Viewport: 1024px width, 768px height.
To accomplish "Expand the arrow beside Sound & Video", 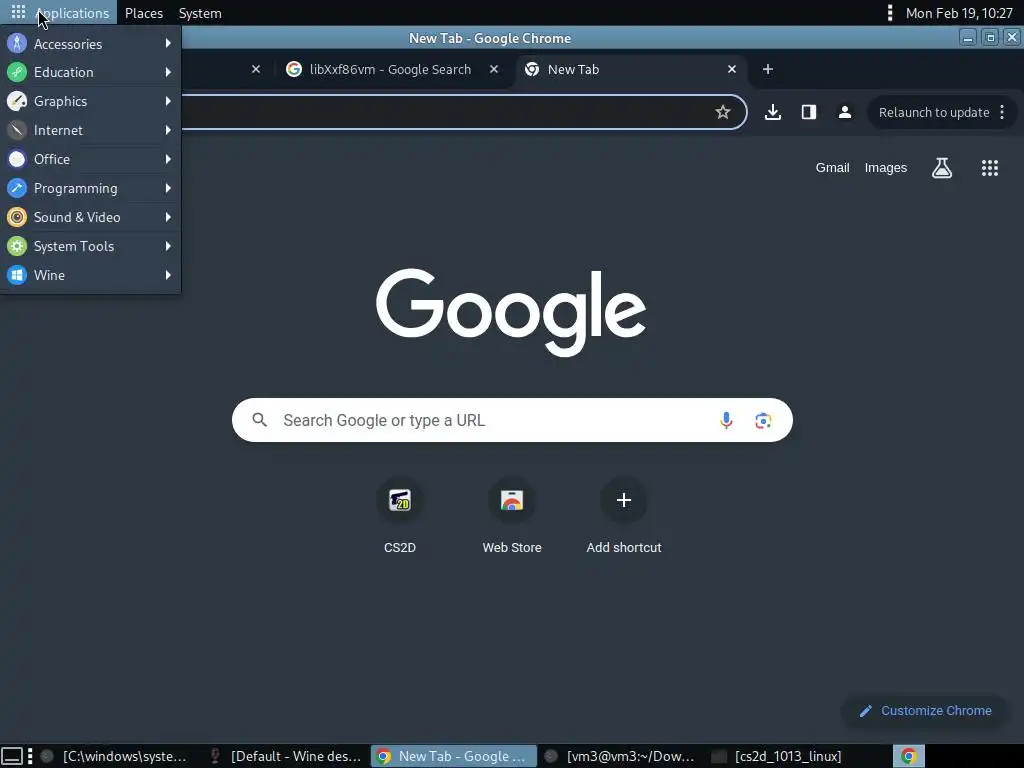I will pyautogui.click(x=168, y=217).
